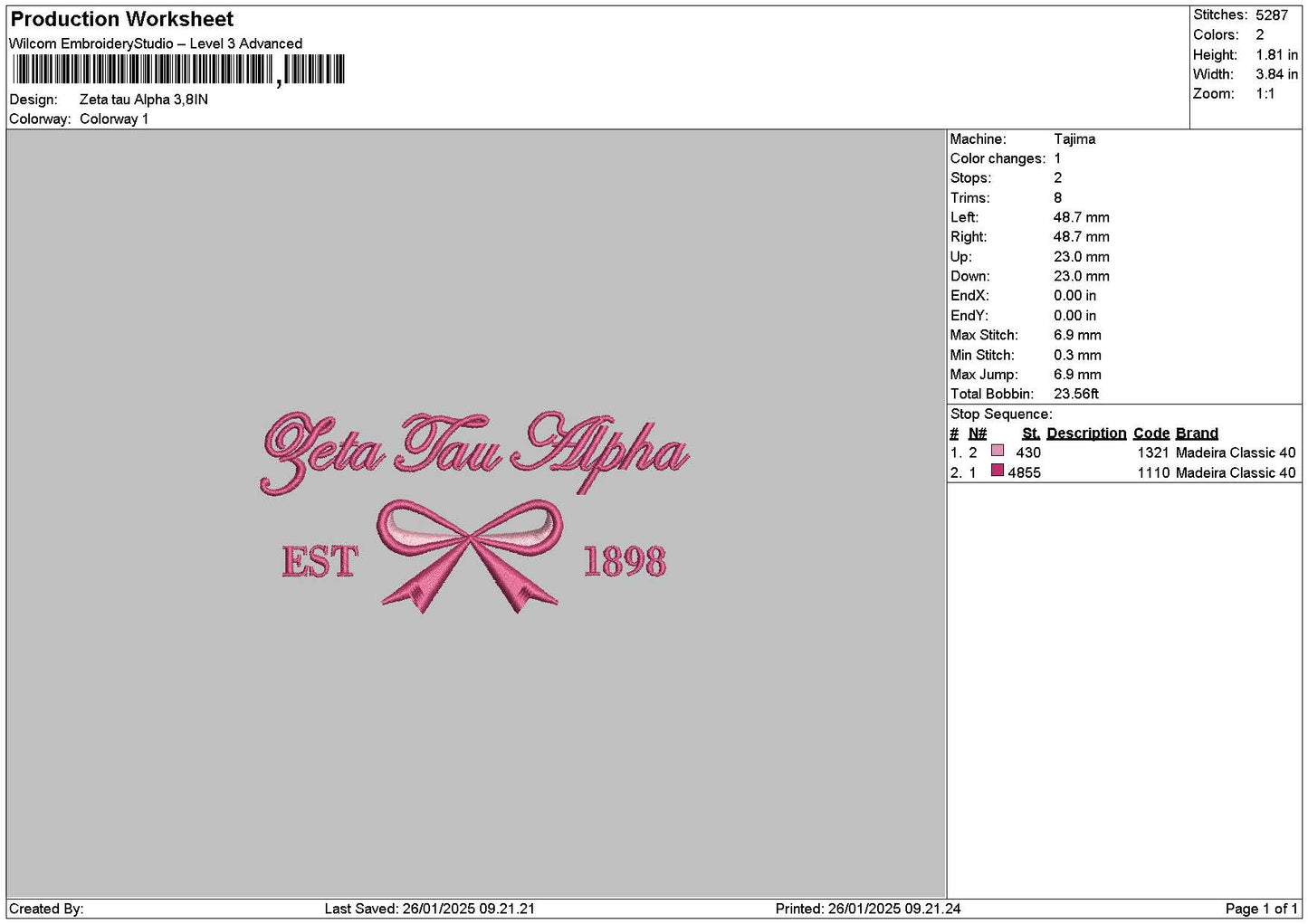Viewport: 1308px width, 924px height.
Task: Click the Colors value 2
Action: pyautogui.click(x=1260, y=34)
